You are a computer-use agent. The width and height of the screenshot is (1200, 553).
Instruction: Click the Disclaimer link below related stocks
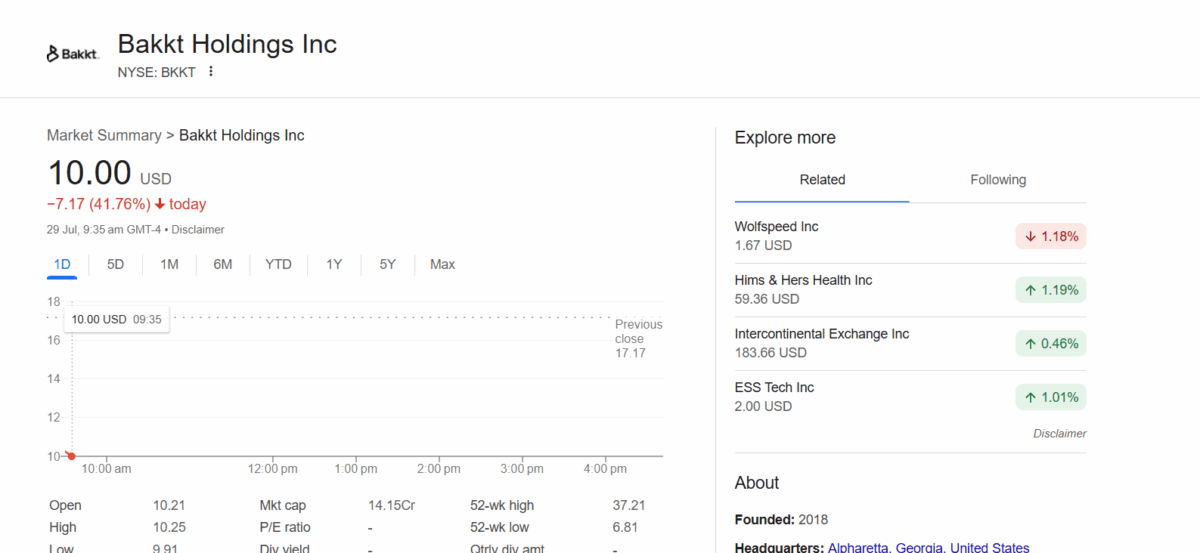(1059, 434)
